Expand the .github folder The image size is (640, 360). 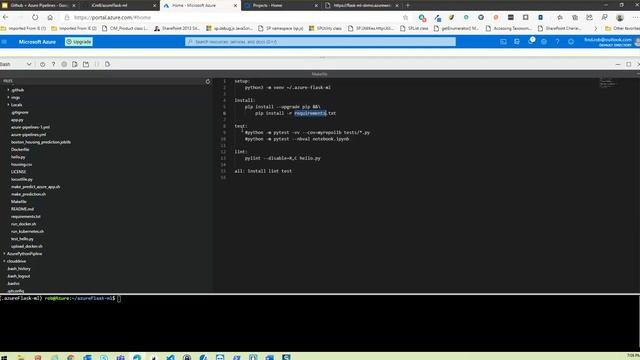[x=8, y=90]
